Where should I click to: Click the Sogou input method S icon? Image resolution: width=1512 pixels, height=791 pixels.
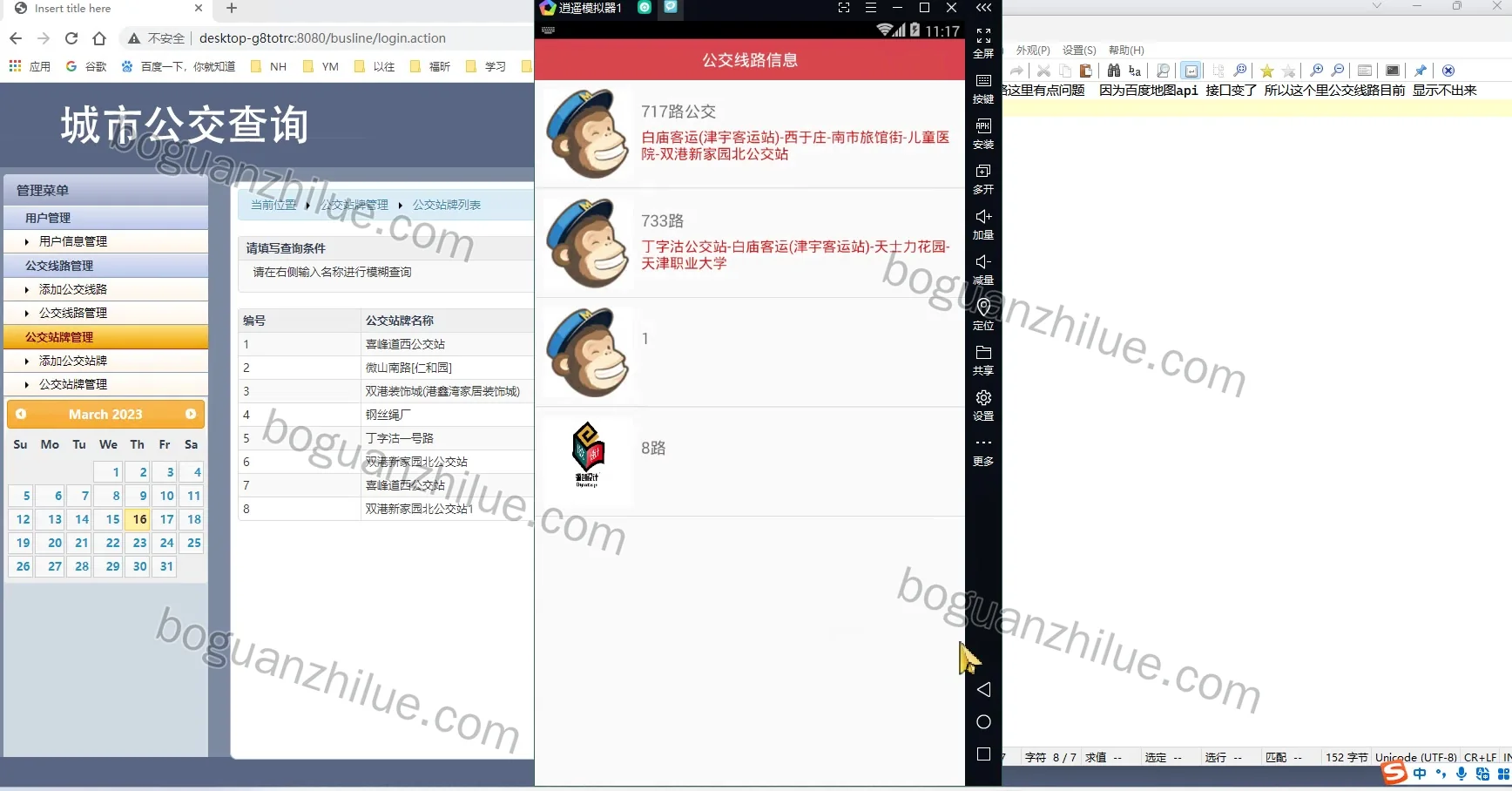pos(1394,773)
